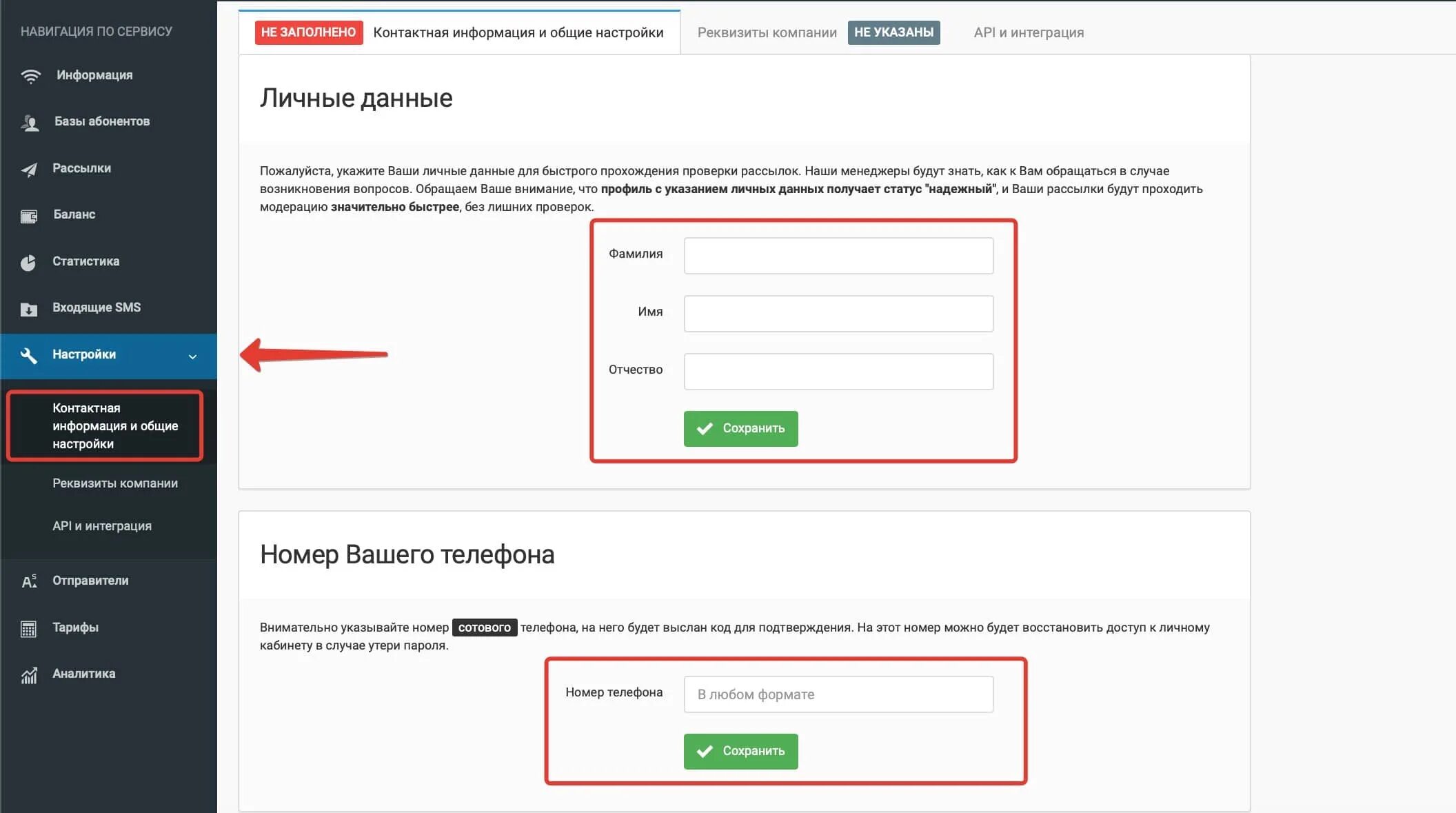1456x813 pixels.
Task: Focus the Фамилия input field
Action: pos(838,256)
